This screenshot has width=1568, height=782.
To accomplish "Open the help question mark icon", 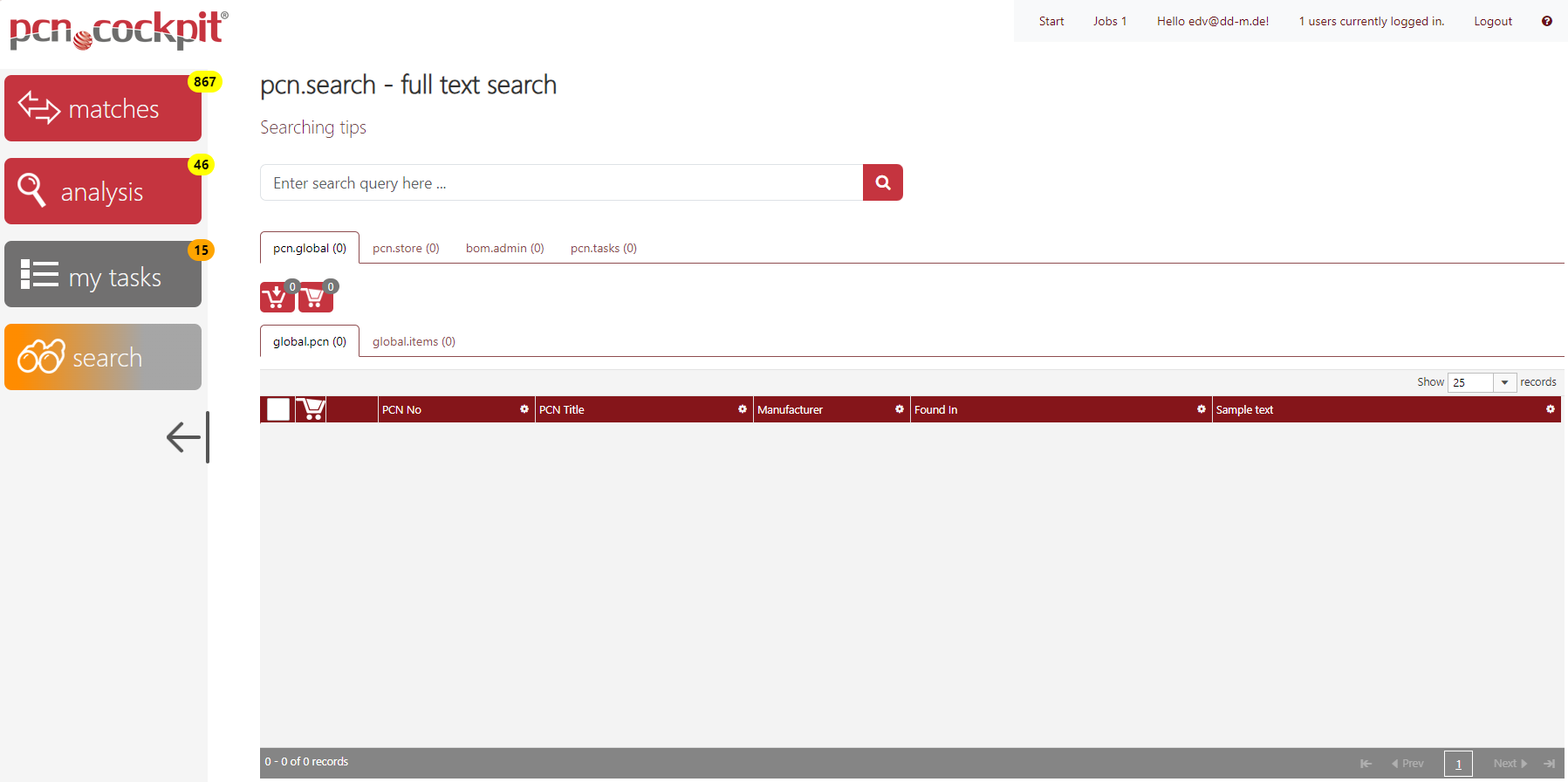I will tap(1547, 21).
